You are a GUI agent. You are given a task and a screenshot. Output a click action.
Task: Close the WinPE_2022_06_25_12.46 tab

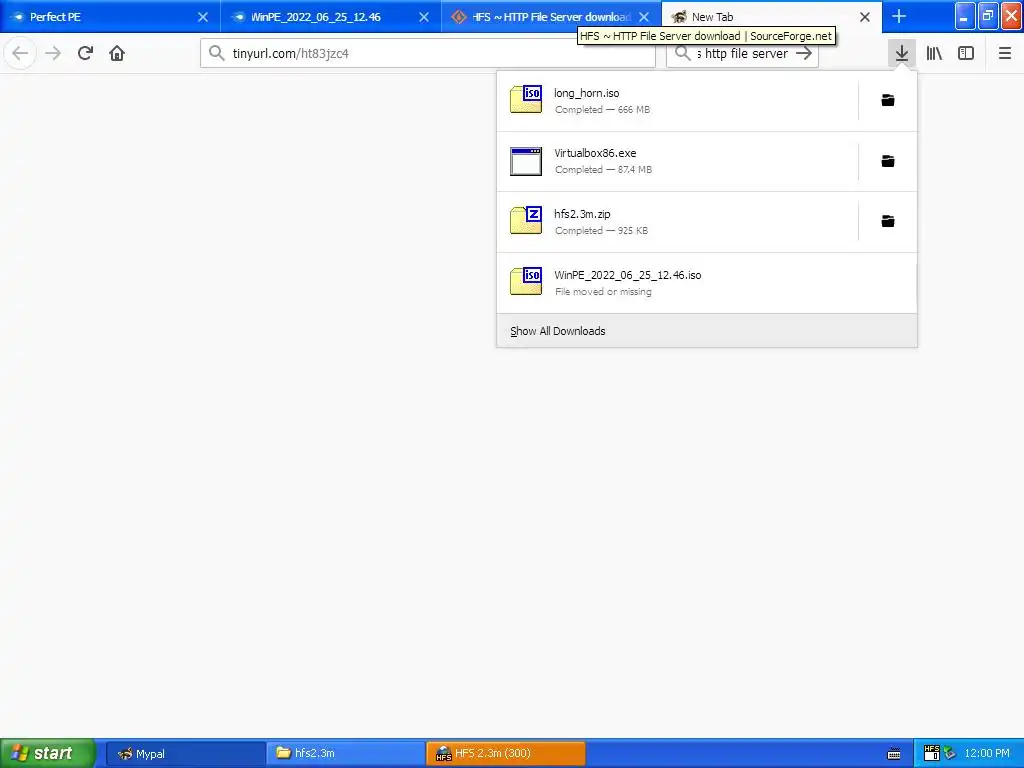(424, 17)
